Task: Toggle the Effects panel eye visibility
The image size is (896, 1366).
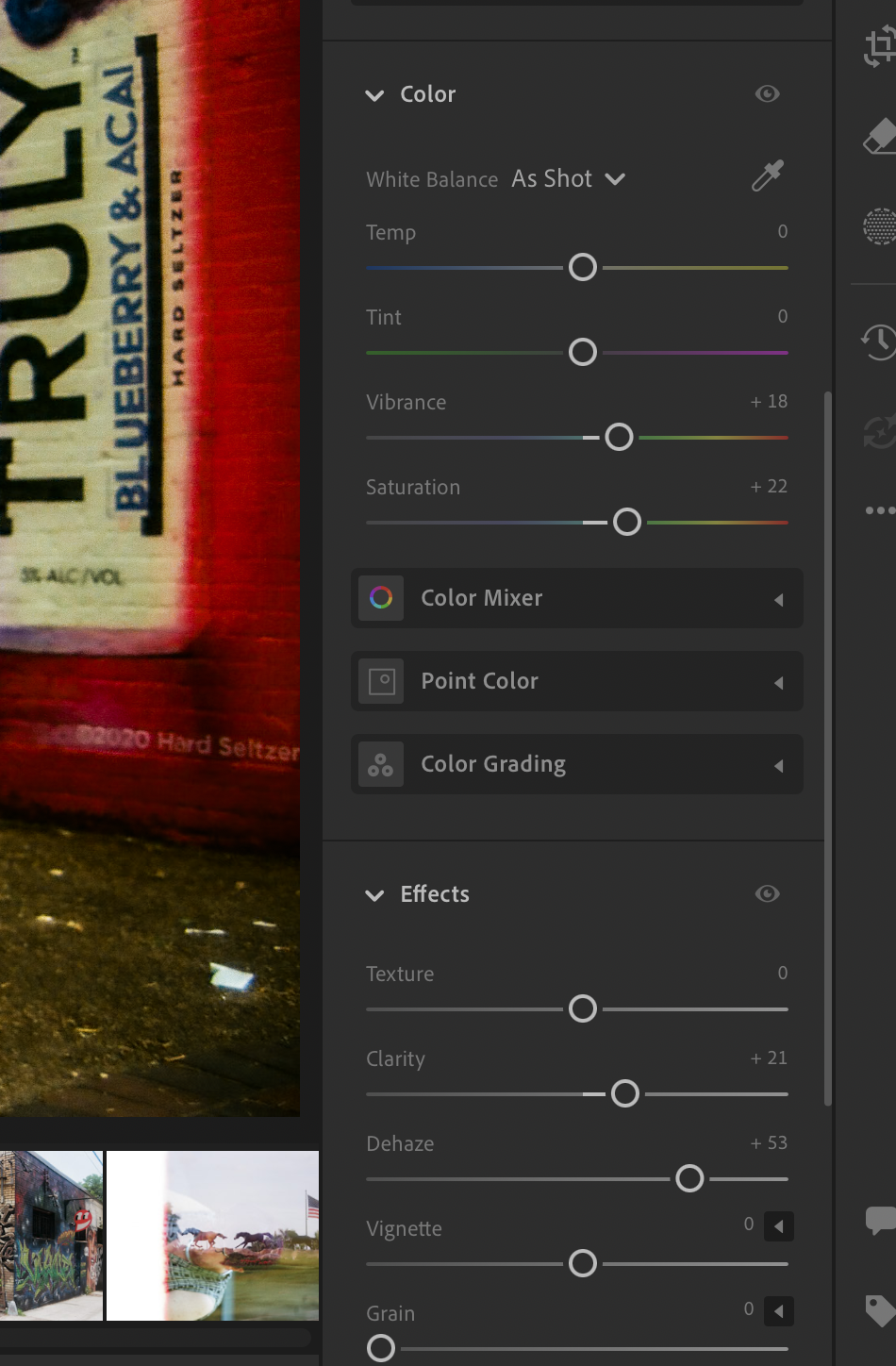Action: [x=767, y=893]
